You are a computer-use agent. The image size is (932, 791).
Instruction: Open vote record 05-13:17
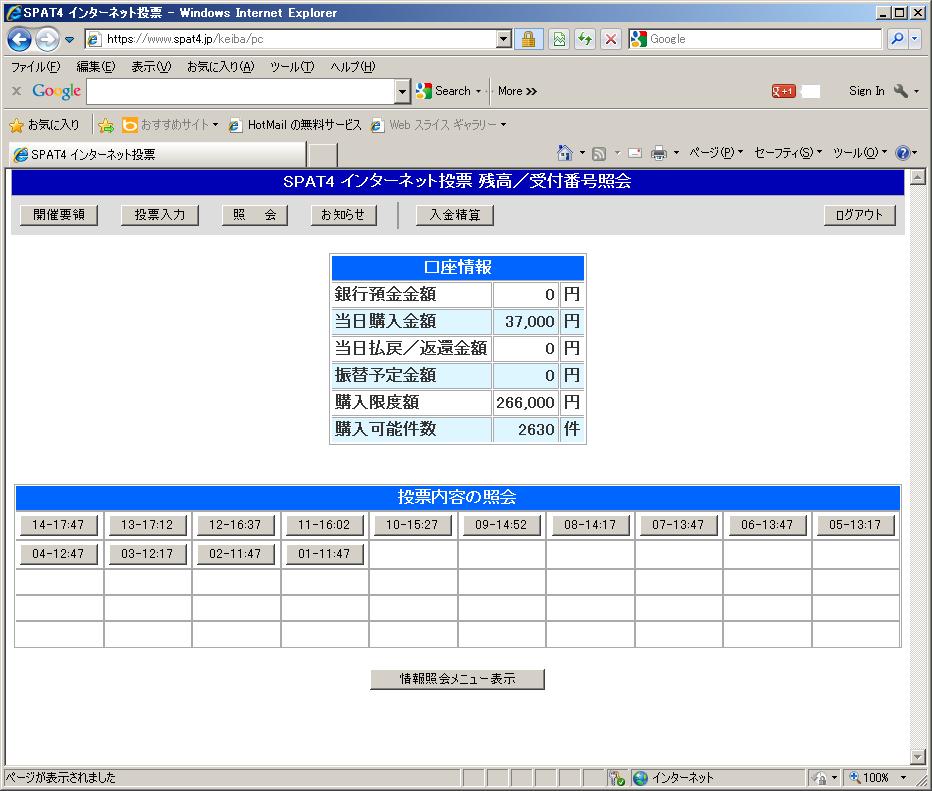tap(855, 525)
